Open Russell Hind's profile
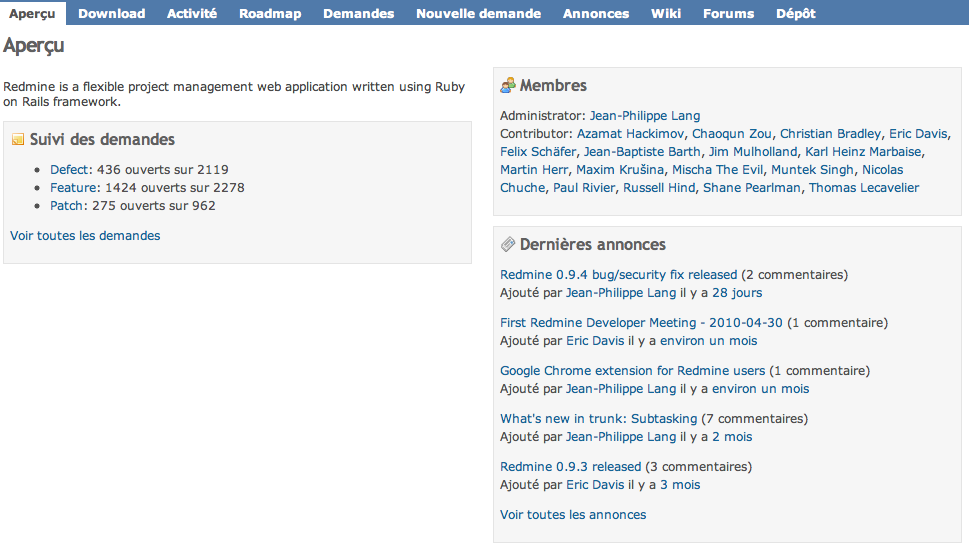Viewport: 969px width, 559px height. pyautogui.click(x=659, y=187)
